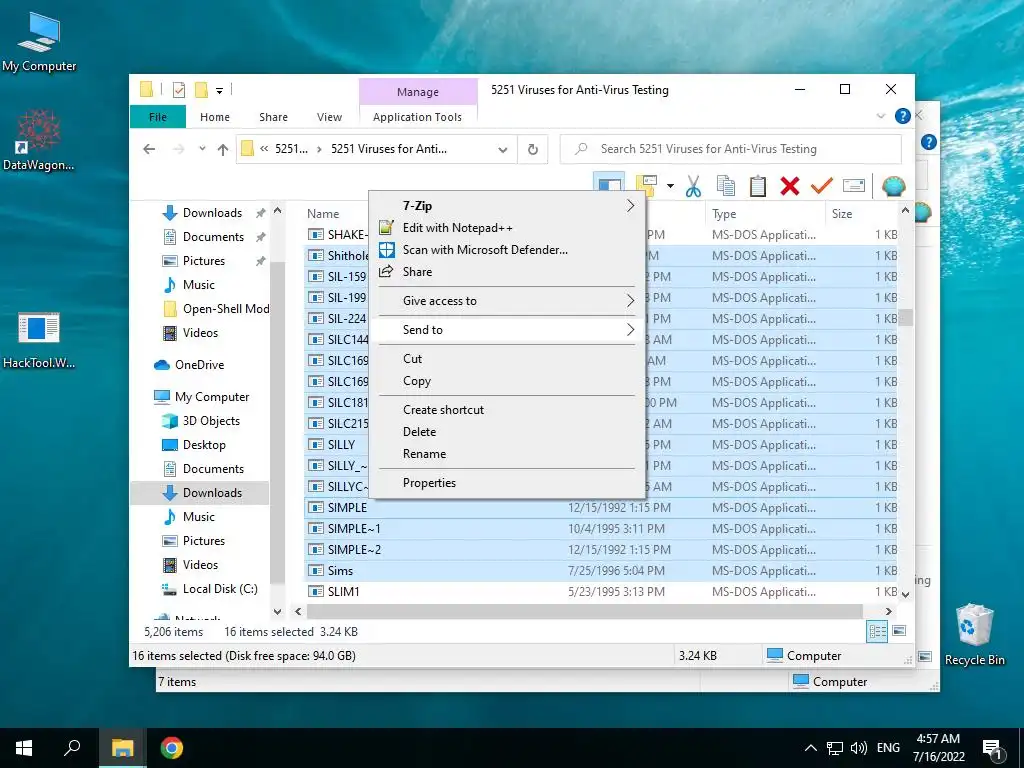Click the file list vertical scrollbar down arrow
The image size is (1024, 768).
[x=905, y=594]
